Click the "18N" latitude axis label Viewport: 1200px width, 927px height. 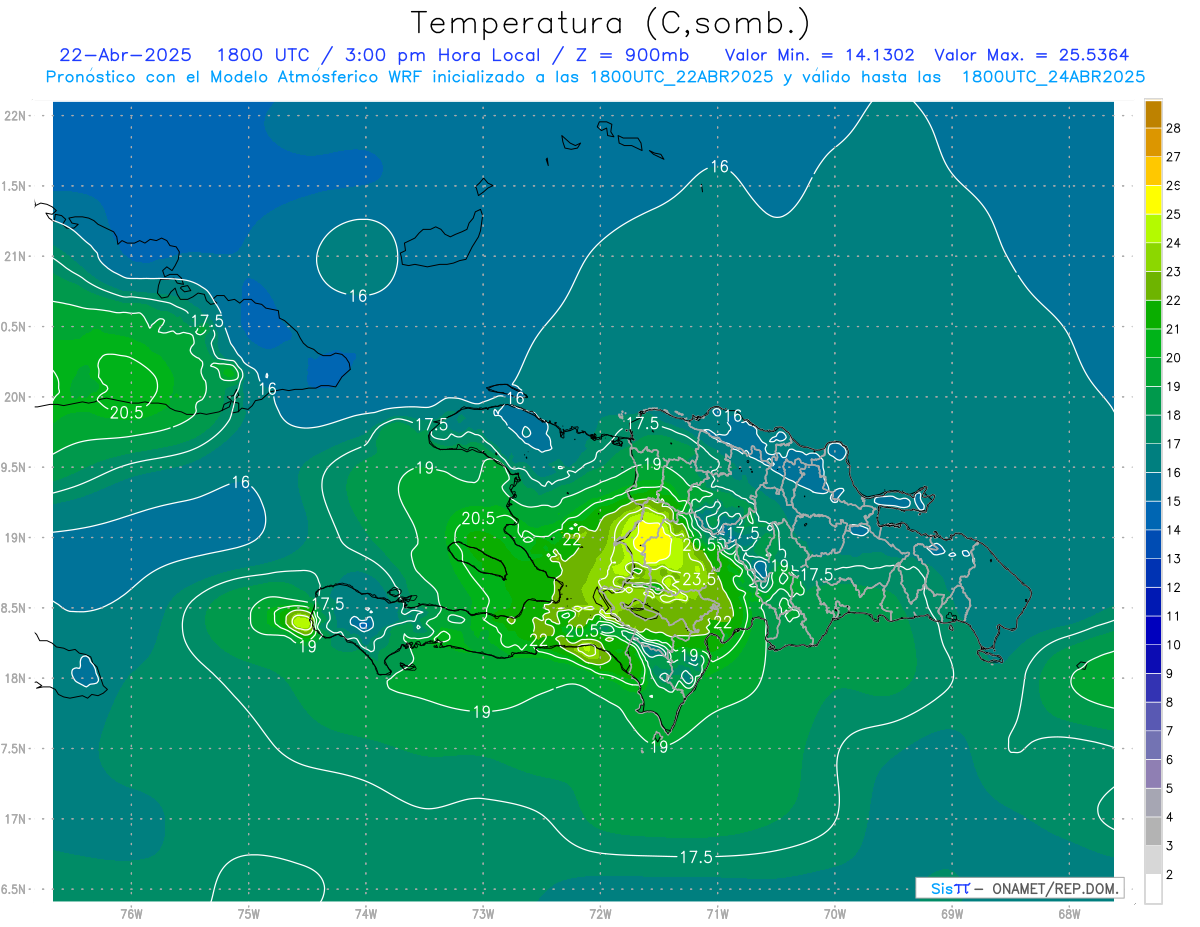tap(15, 678)
